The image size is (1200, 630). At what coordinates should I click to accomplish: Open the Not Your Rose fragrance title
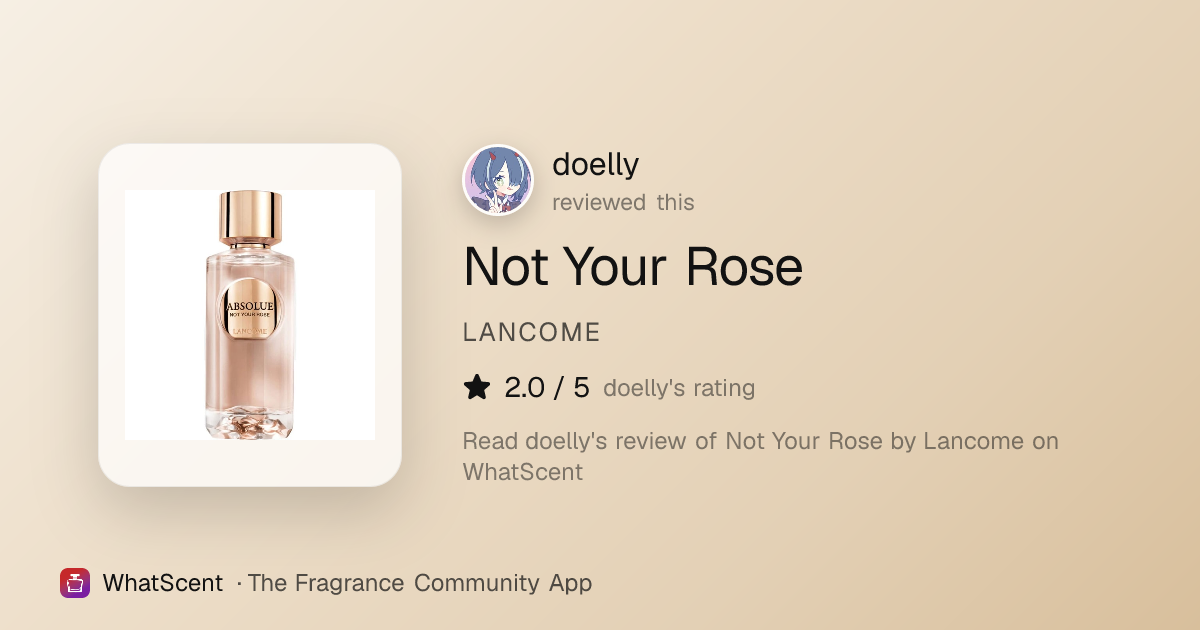pyautogui.click(x=633, y=267)
